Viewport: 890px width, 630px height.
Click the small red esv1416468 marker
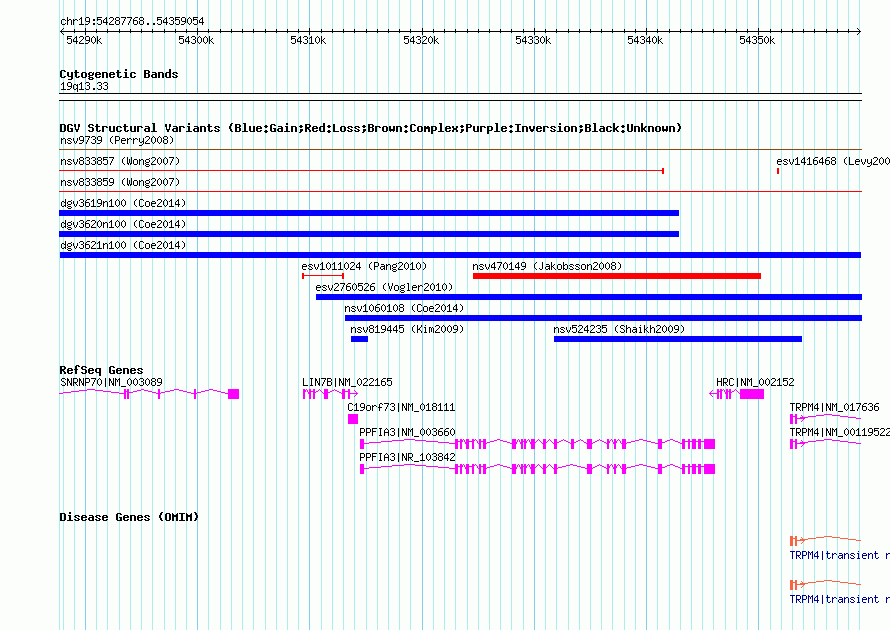pos(778,171)
